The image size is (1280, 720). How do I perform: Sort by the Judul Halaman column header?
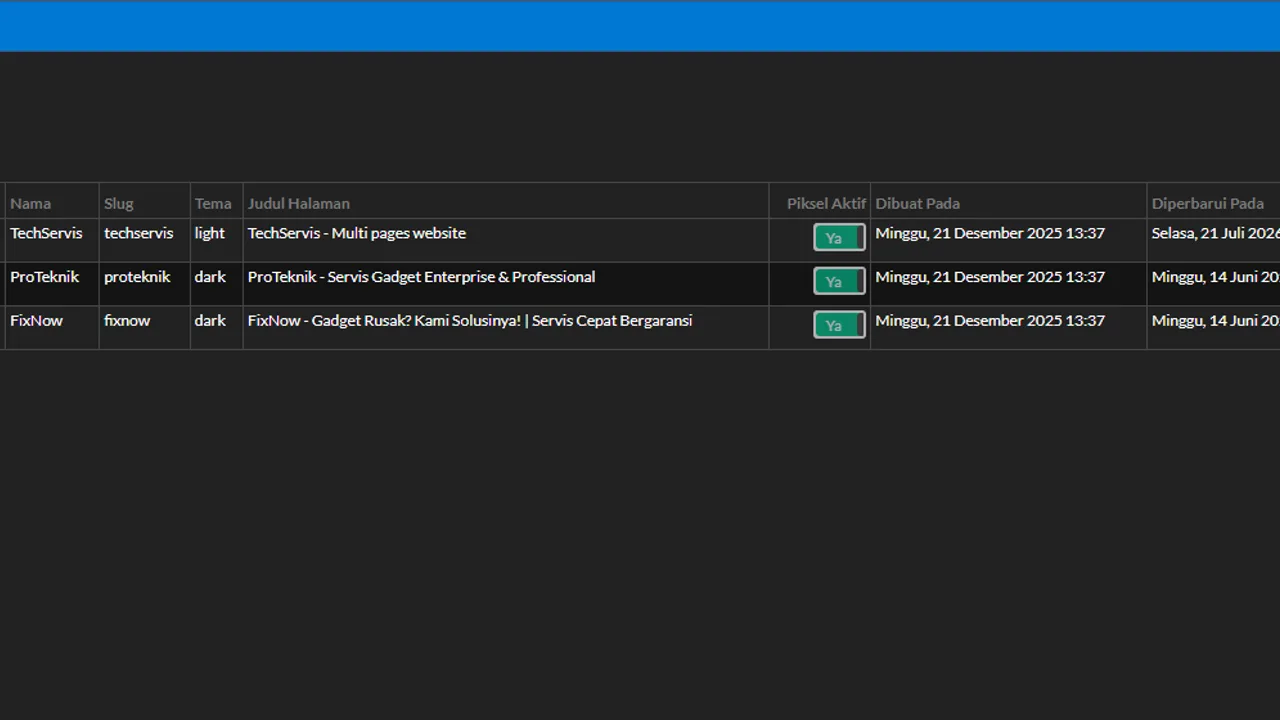click(x=506, y=202)
